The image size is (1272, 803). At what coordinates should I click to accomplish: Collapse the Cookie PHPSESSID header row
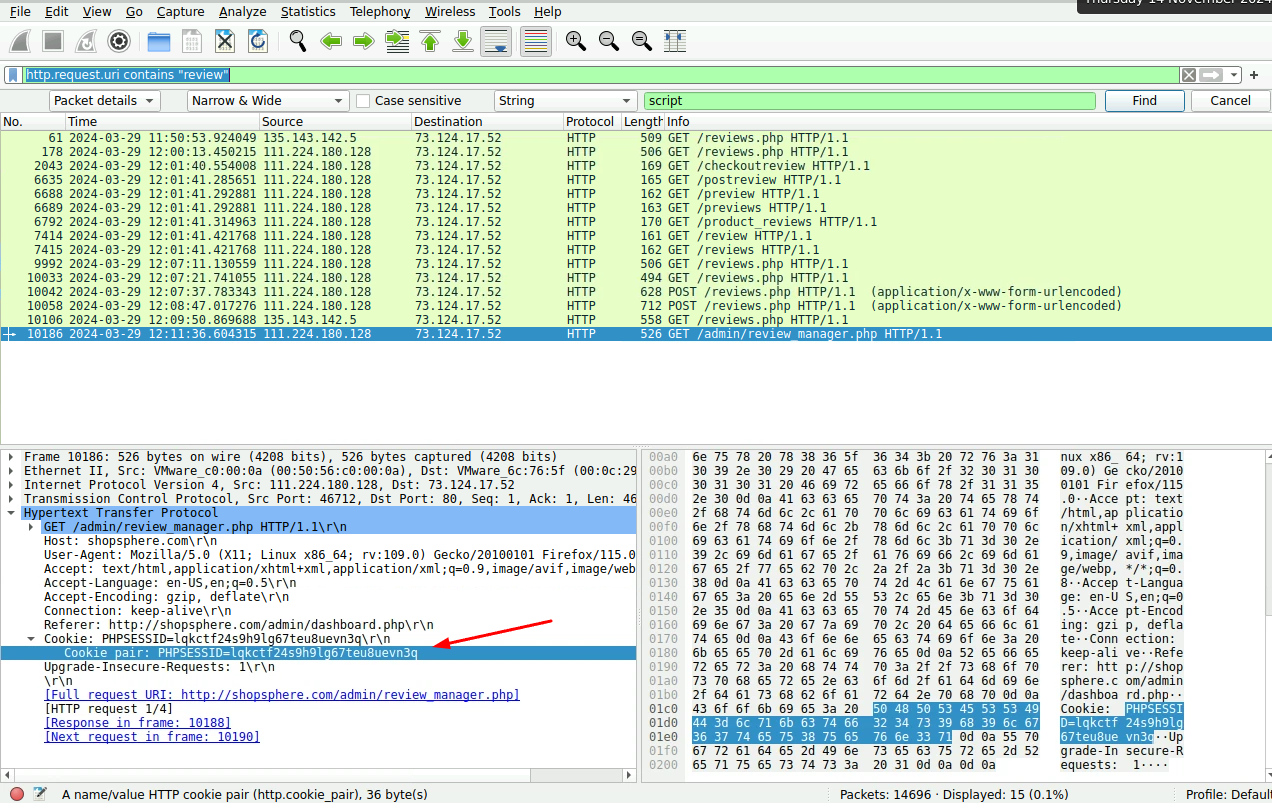pyautogui.click(x=31, y=639)
